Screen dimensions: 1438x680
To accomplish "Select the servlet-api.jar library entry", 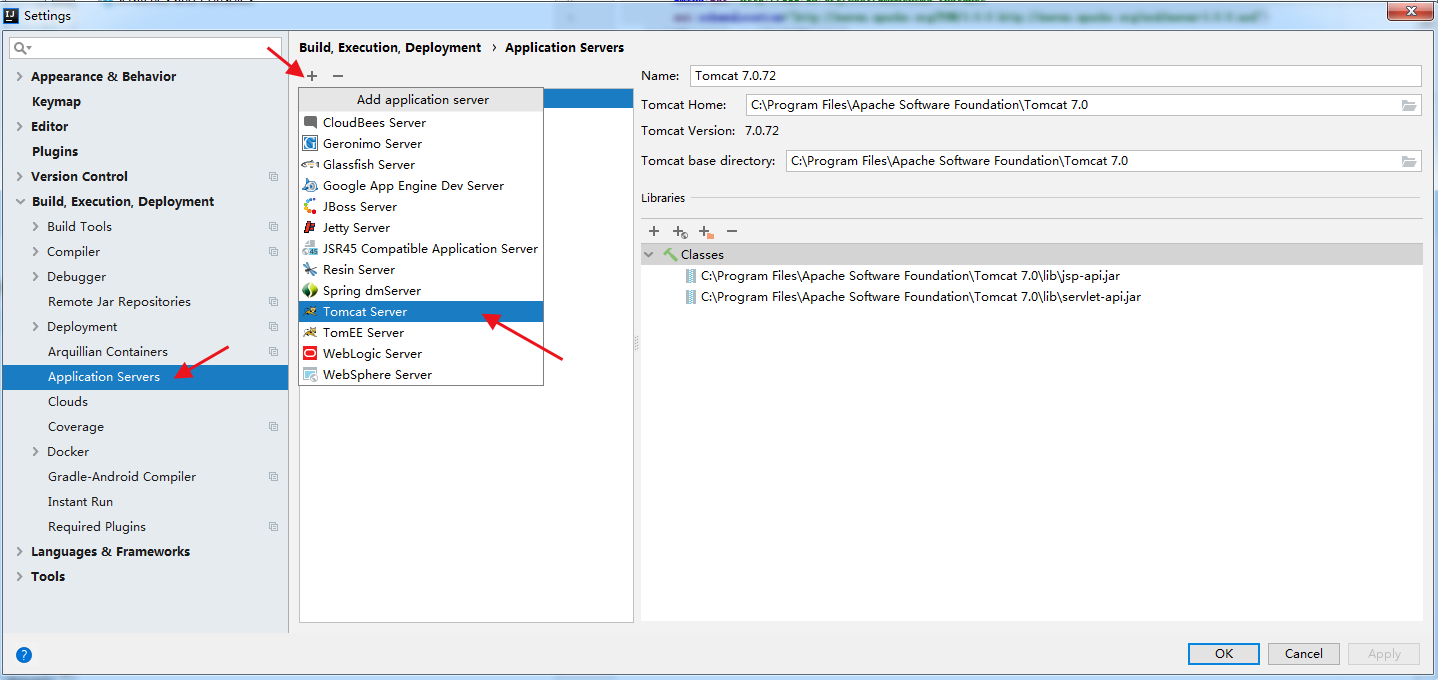I will 912,296.
